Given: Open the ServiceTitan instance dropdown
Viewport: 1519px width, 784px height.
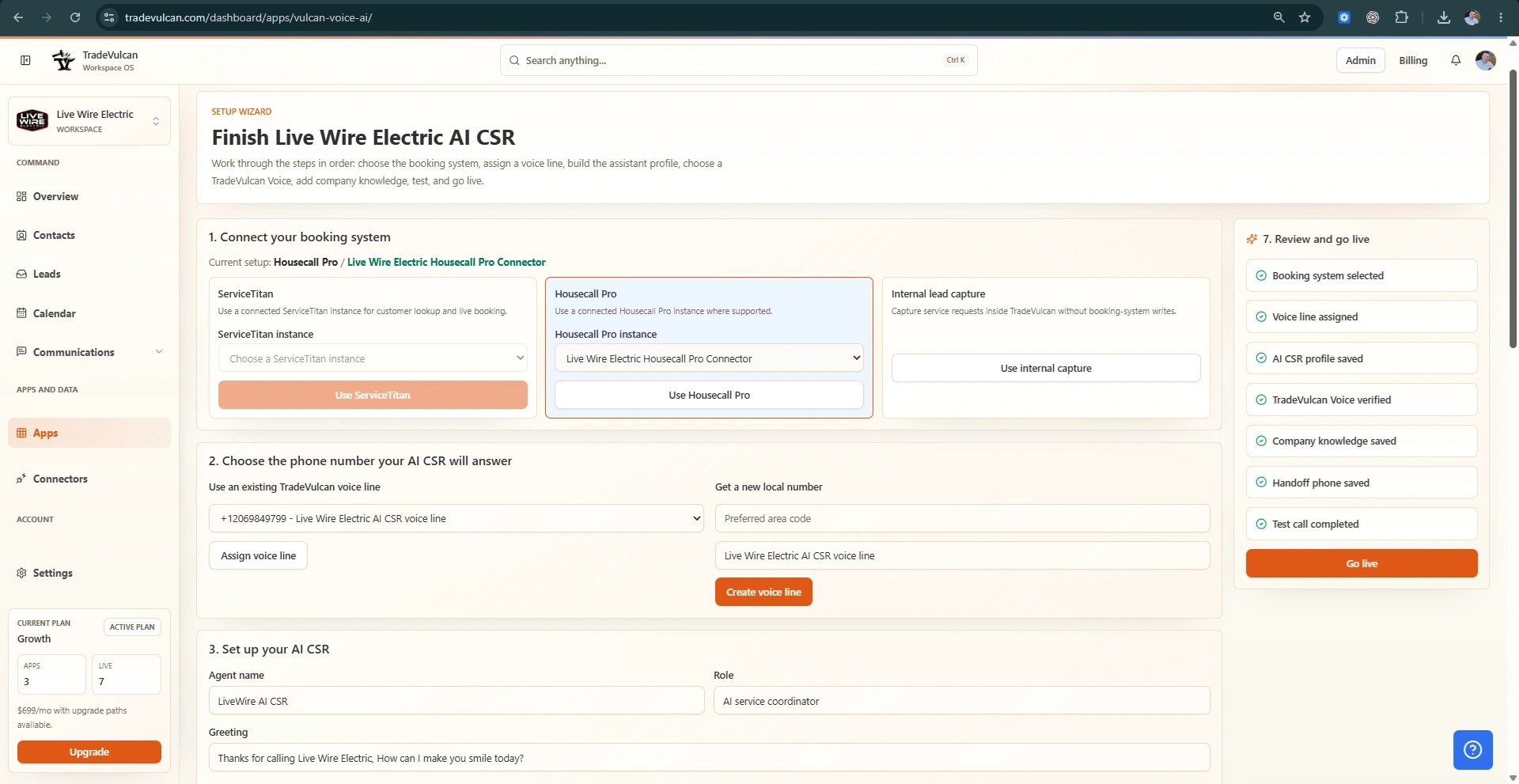Looking at the screenshot, I should (x=373, y=358).
